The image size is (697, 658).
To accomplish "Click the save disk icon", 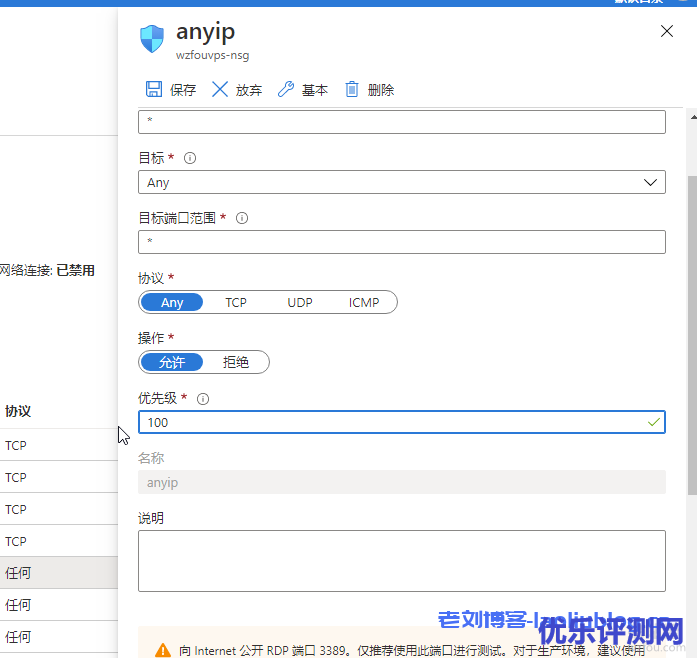I will coord(154,90).
